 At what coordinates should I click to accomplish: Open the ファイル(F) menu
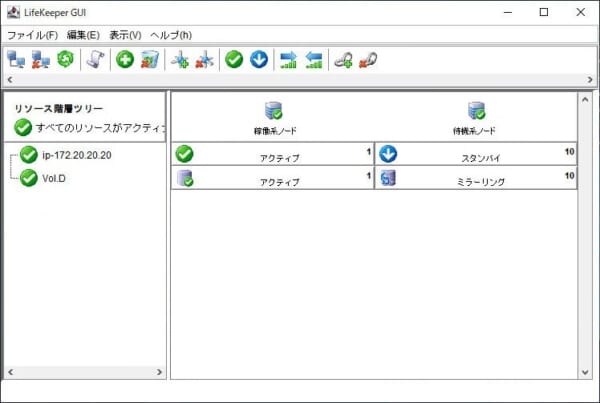33,35
